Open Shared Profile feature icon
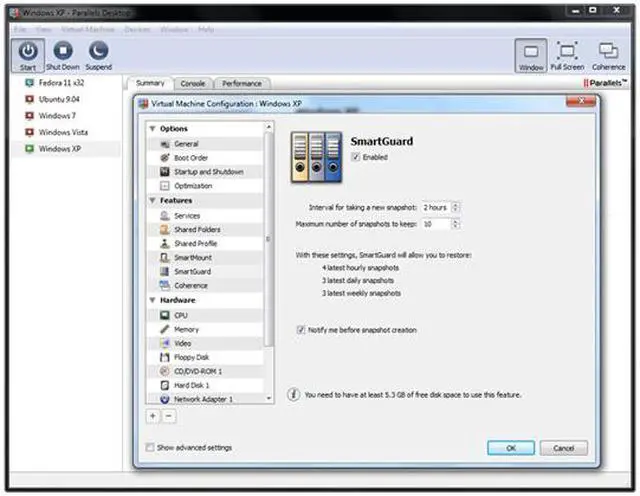This screenshot has width=640, height=496. click(x=165, y=244)
